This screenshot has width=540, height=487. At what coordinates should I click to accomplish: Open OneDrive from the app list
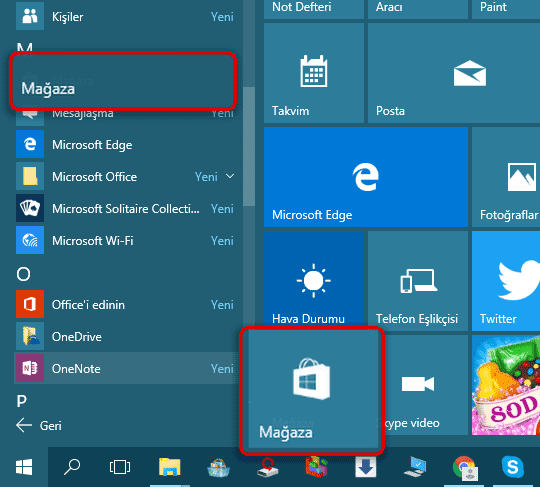[x=125, y=336]
